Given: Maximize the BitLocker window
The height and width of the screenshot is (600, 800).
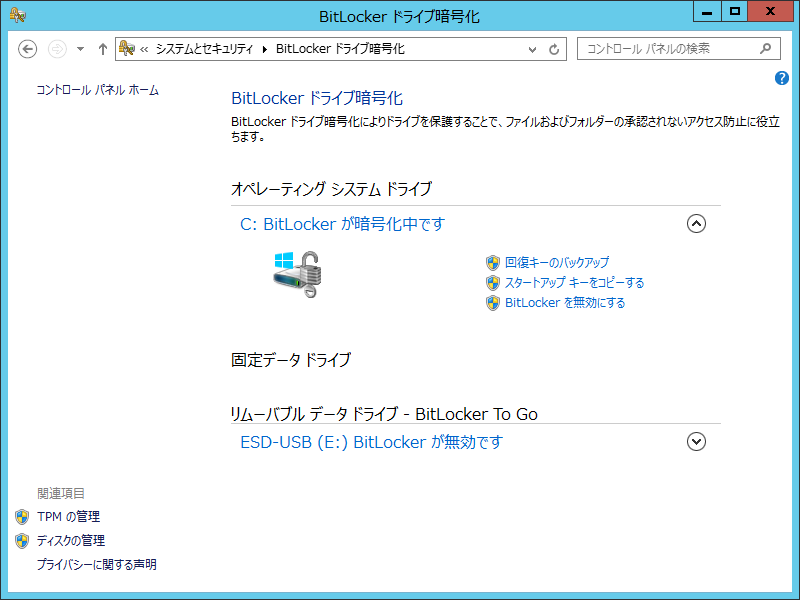Looking at the screenshot, I should (735, 11).
